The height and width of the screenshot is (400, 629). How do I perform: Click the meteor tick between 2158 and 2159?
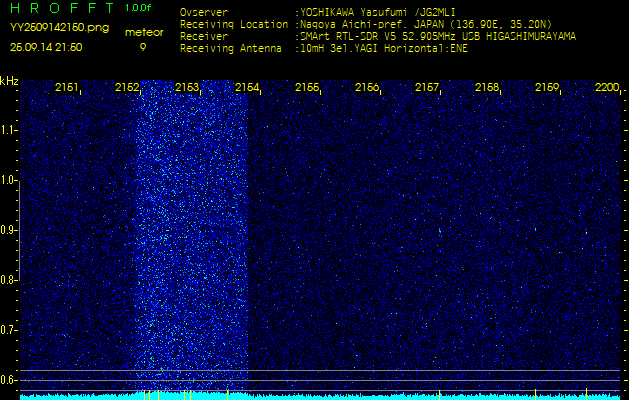tap(536, 394)
